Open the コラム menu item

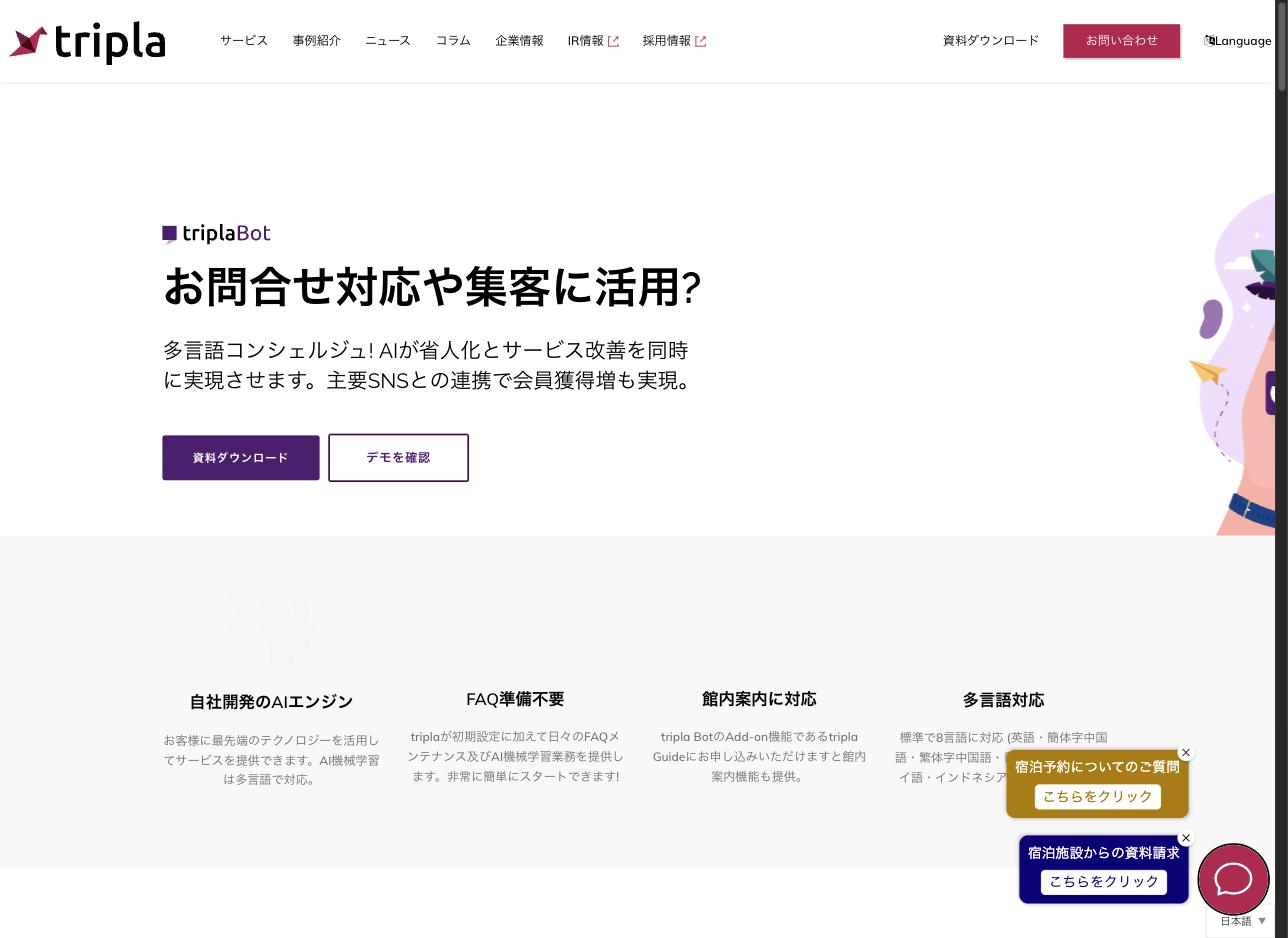pyautogui.click(x=453, y=41)
